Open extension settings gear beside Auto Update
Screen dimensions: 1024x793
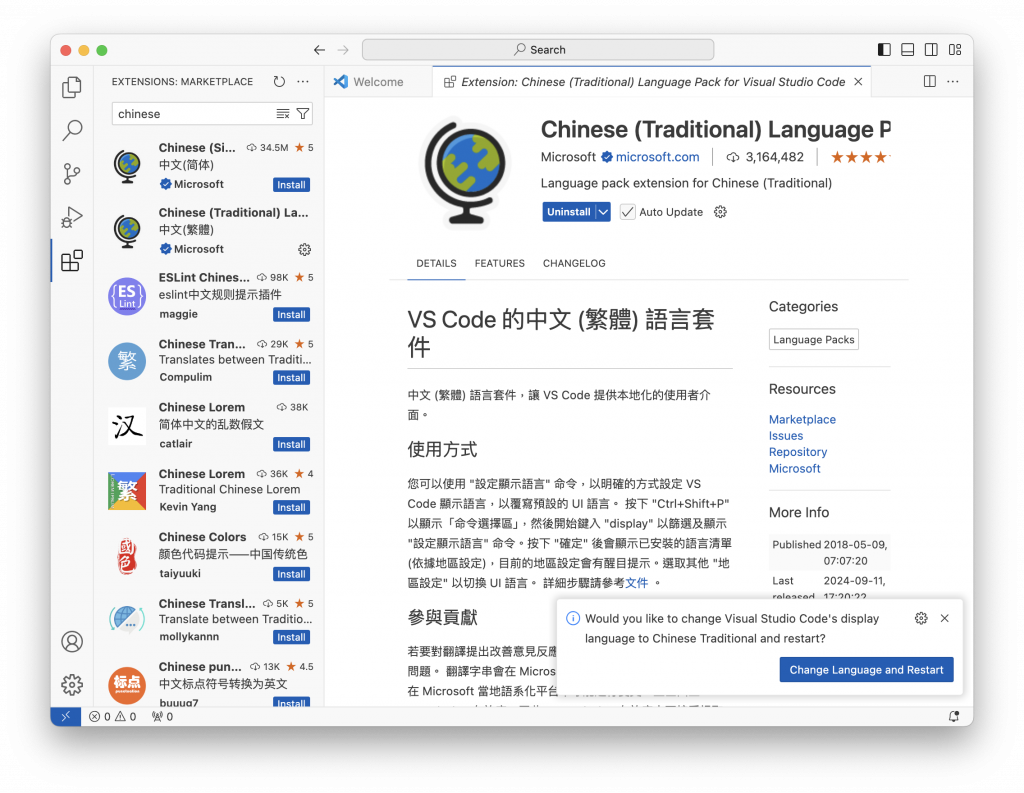click(720, 212)
